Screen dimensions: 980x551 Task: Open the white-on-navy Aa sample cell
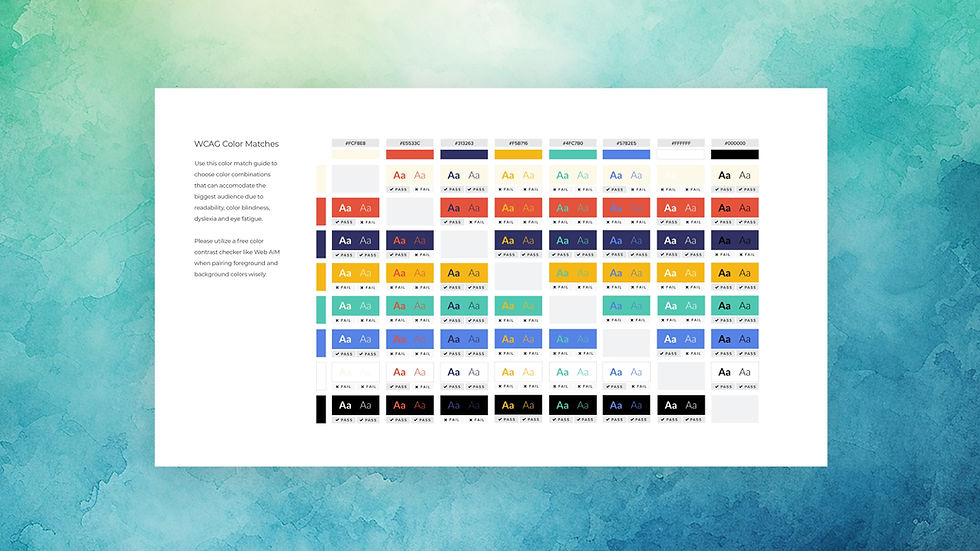coord(681,240)
